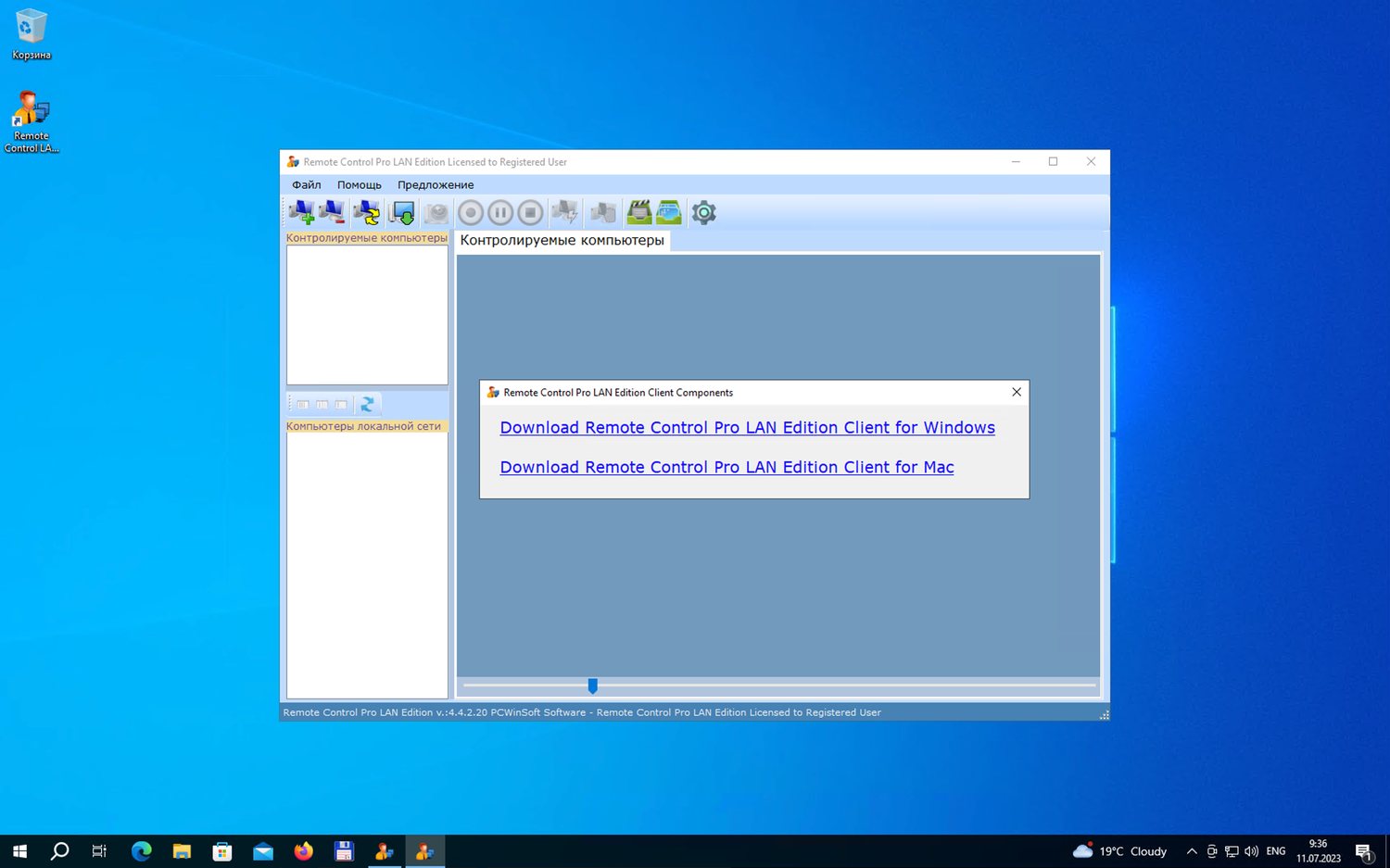The width and height of the screenshot is (1390, 868).
Task: Select the Контролируемые компьютеры tab above the grey pane
Action: (562, 241)
